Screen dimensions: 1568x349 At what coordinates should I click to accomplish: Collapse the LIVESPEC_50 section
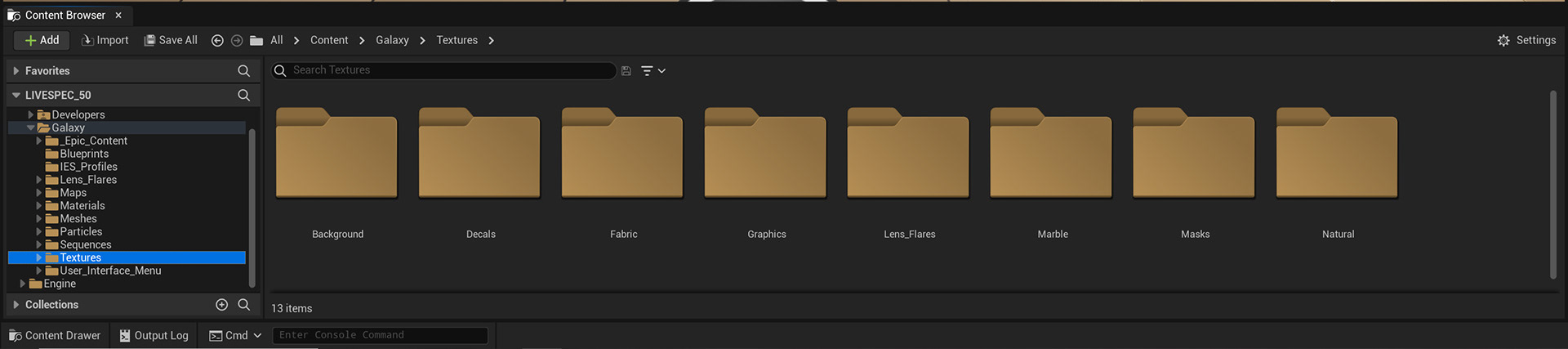(16, 95)
